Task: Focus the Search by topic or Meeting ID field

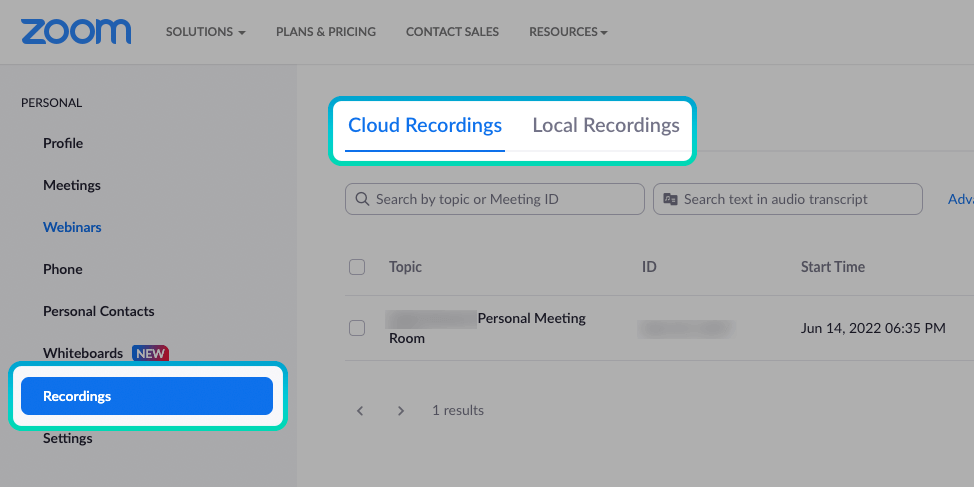Action: click(495, 199)
